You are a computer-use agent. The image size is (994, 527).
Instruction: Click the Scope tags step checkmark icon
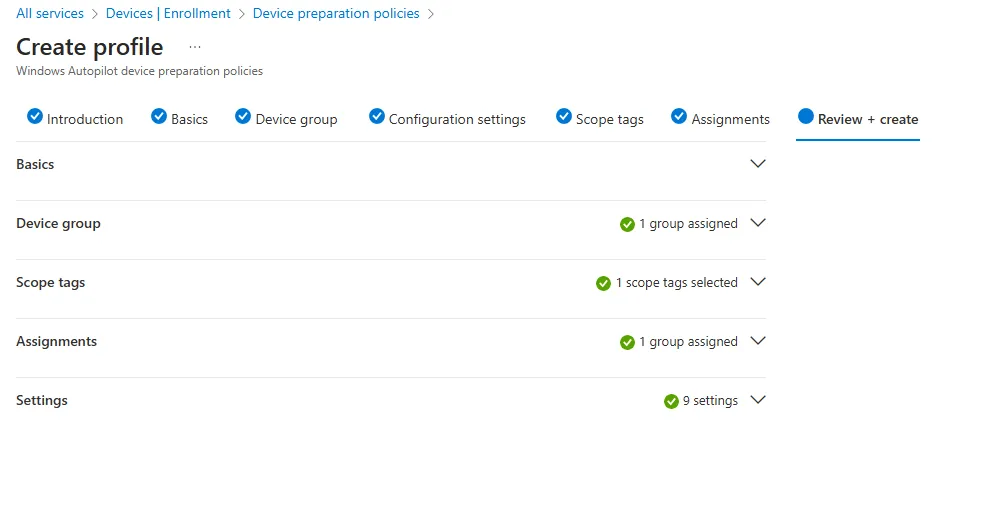564,117
